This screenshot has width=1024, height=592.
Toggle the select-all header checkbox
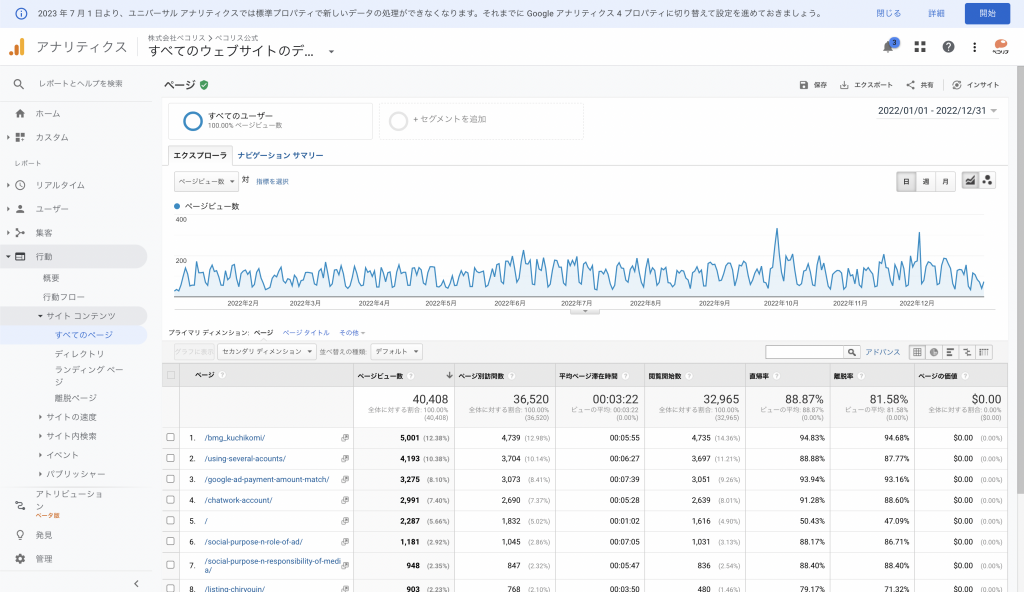coord(170,375)
